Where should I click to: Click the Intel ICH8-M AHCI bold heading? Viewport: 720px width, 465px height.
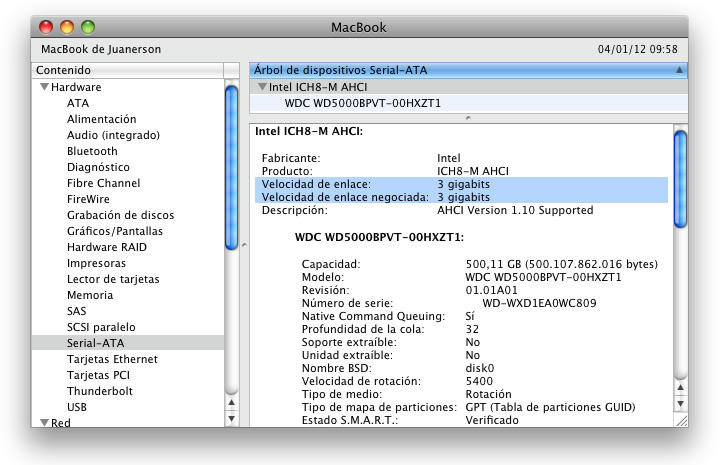309,131
